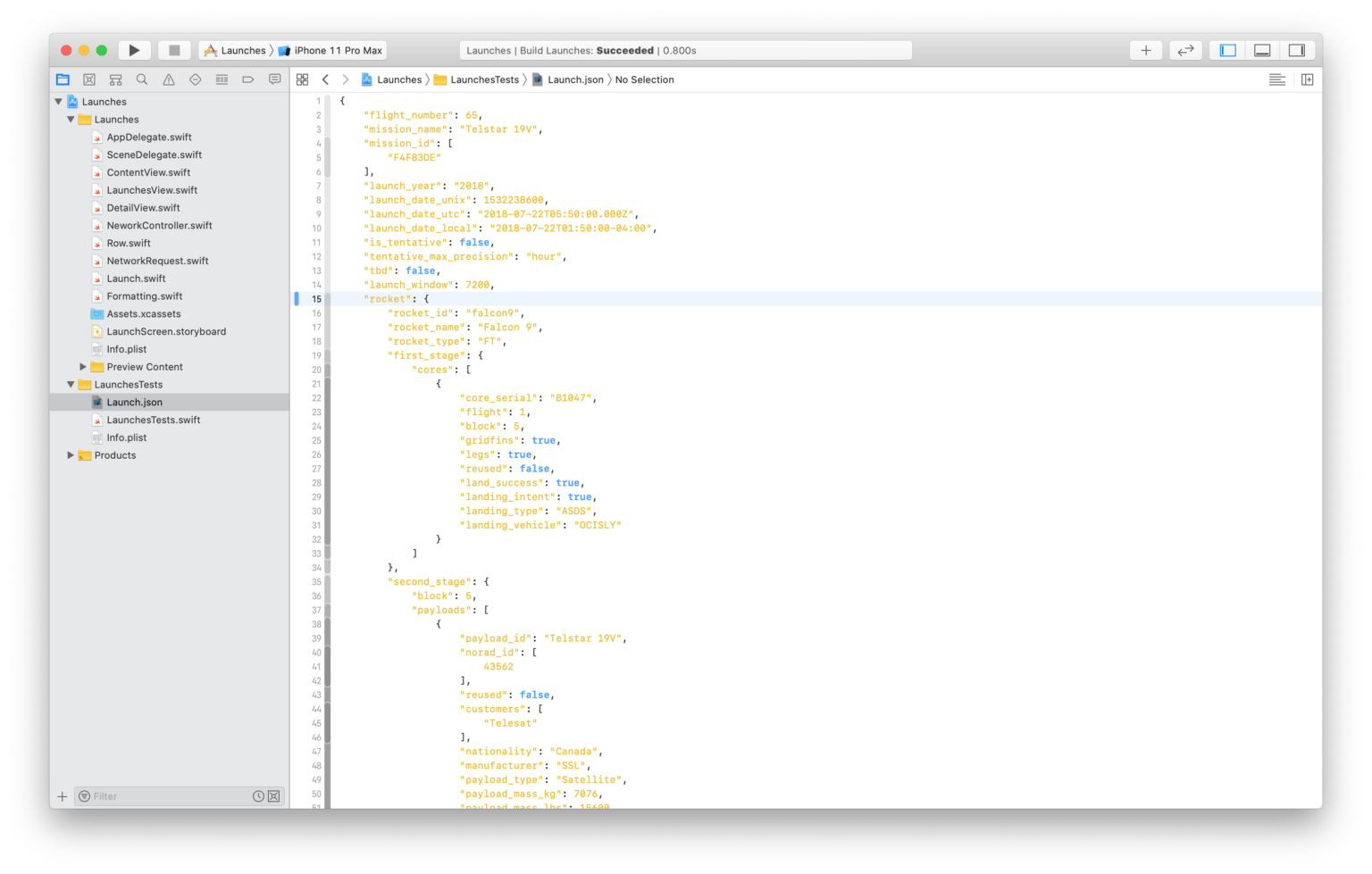Expand the Preview Content folder
The width and height of the screenshot is (1372, 874).
click(83, 366)
